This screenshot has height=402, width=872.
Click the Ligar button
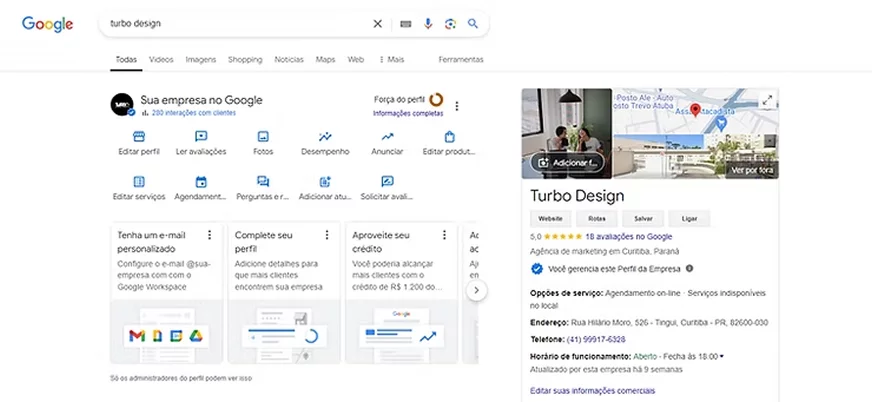pyautogui.click(x=690, y=219)
